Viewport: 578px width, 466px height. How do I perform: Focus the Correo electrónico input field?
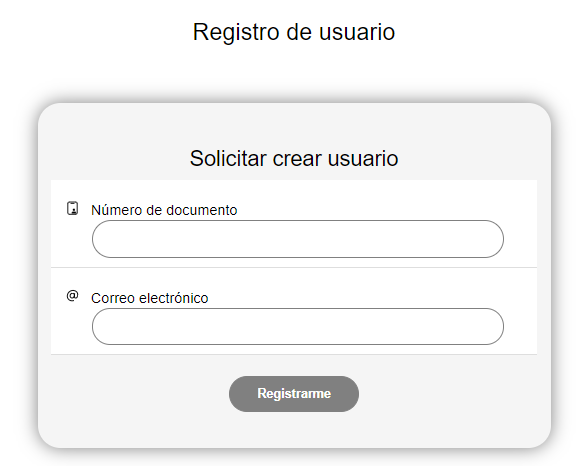(x=298, y=327)
